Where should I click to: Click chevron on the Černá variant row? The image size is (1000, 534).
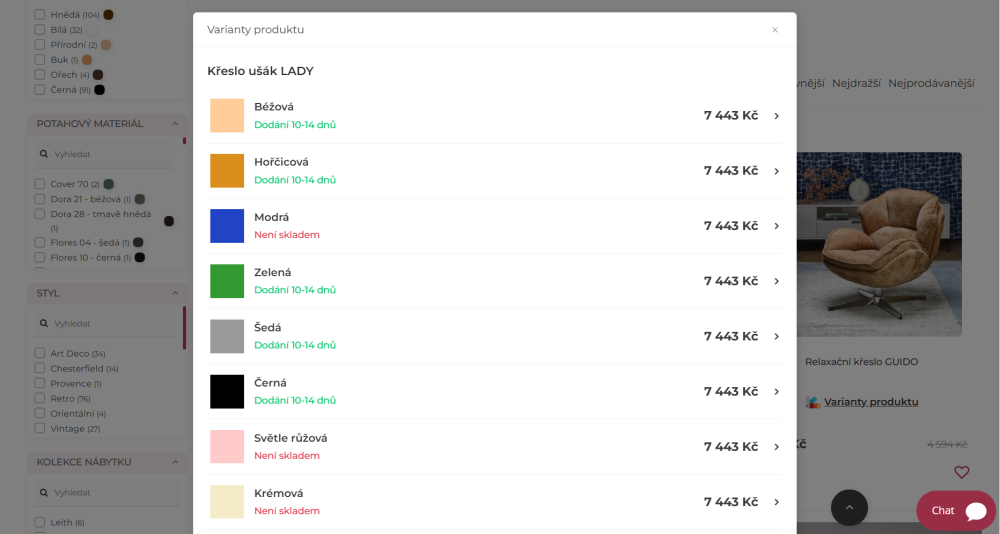point(776,392)
